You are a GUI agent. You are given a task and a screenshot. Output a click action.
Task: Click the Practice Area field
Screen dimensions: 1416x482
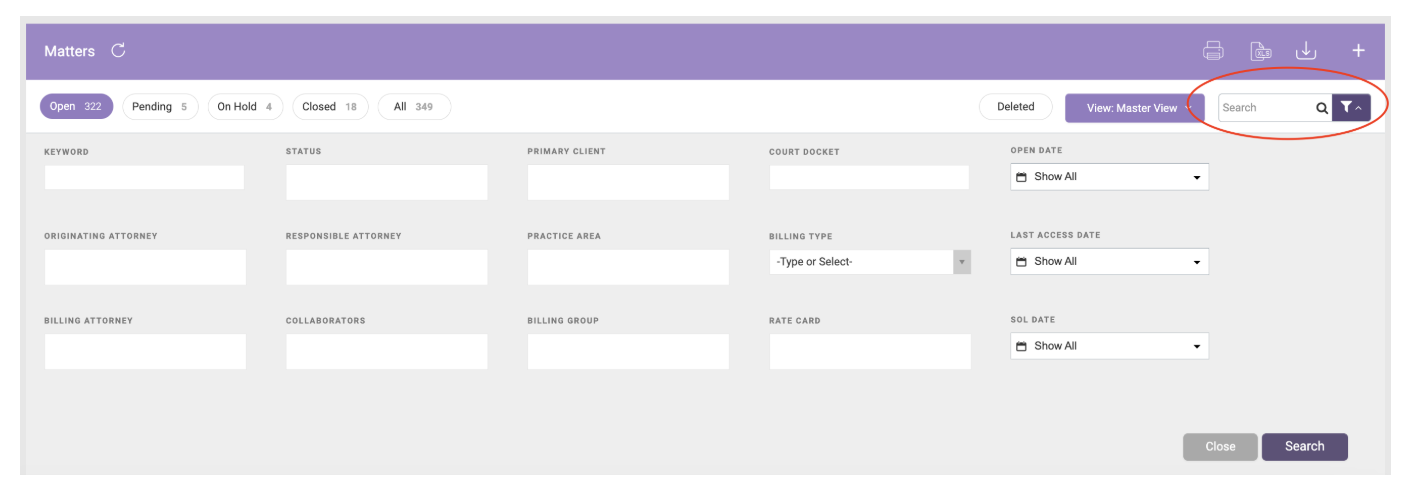point(628,267)
